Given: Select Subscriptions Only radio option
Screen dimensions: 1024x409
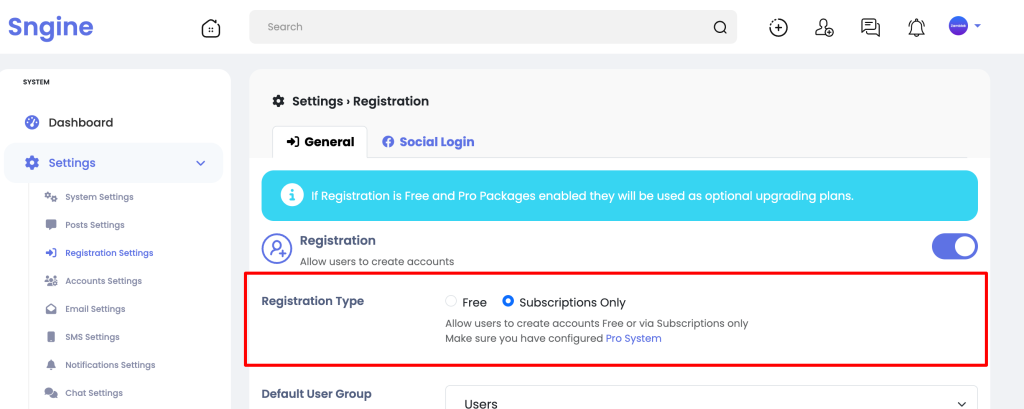Looking at the screenshot, I should 508,301.
